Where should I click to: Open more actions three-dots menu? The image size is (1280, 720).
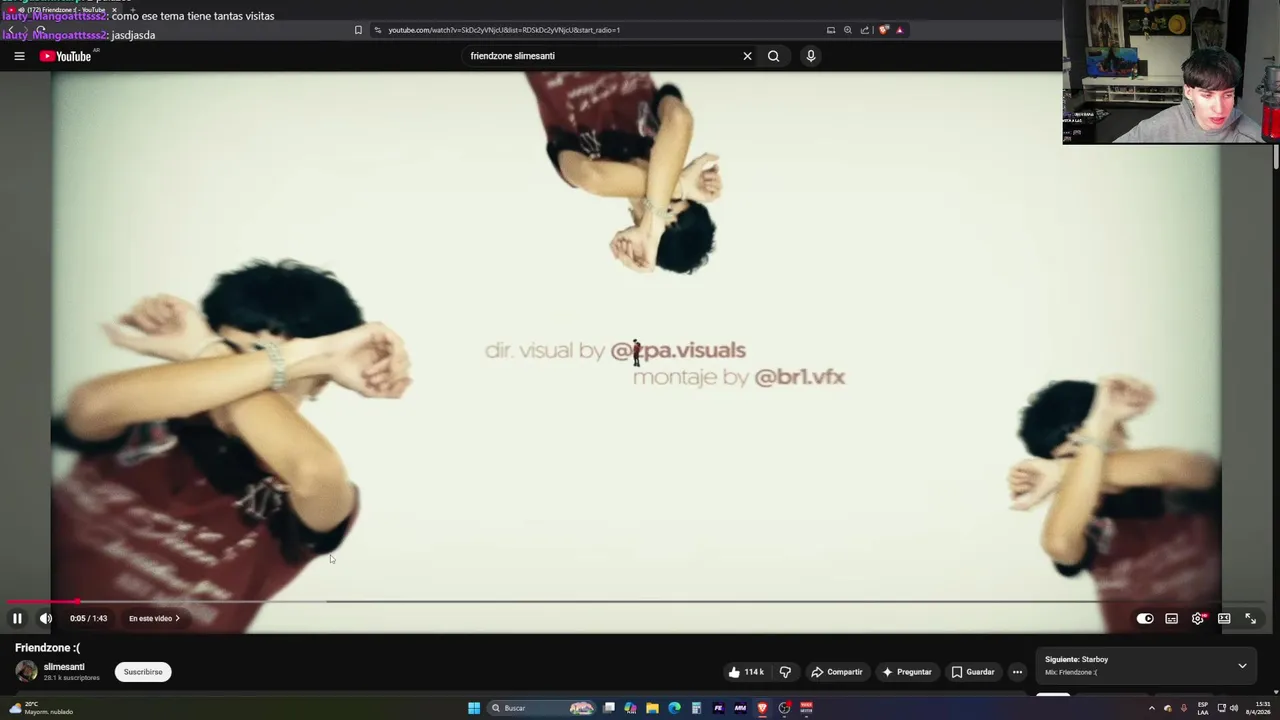click(x=1017, y=672)
